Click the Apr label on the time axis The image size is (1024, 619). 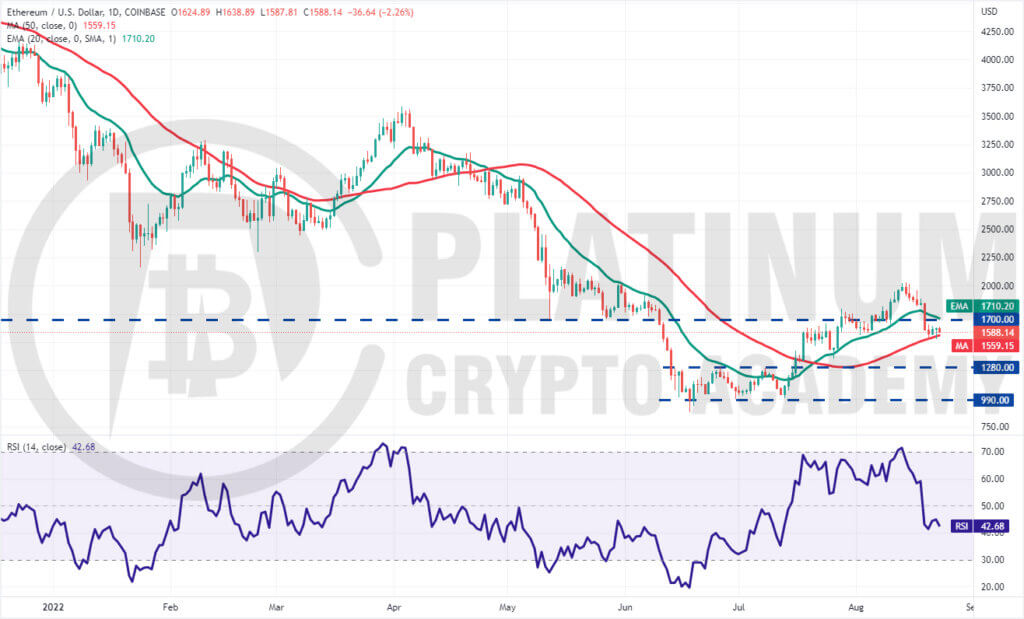coord(394,607)
